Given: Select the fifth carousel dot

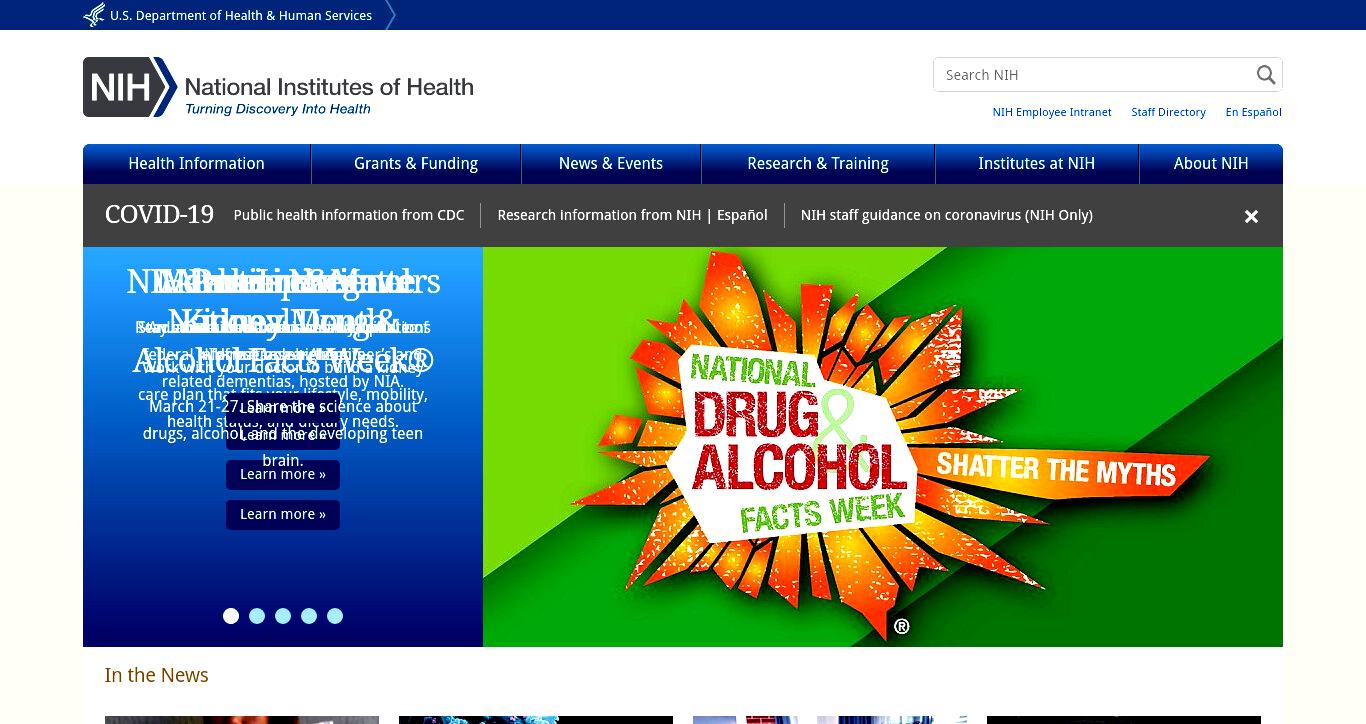Looking at the screenshot, I should (335, 616).
